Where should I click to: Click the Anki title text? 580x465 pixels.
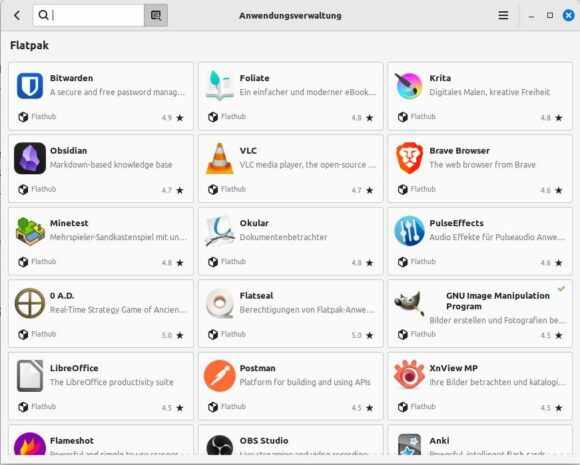439,441
